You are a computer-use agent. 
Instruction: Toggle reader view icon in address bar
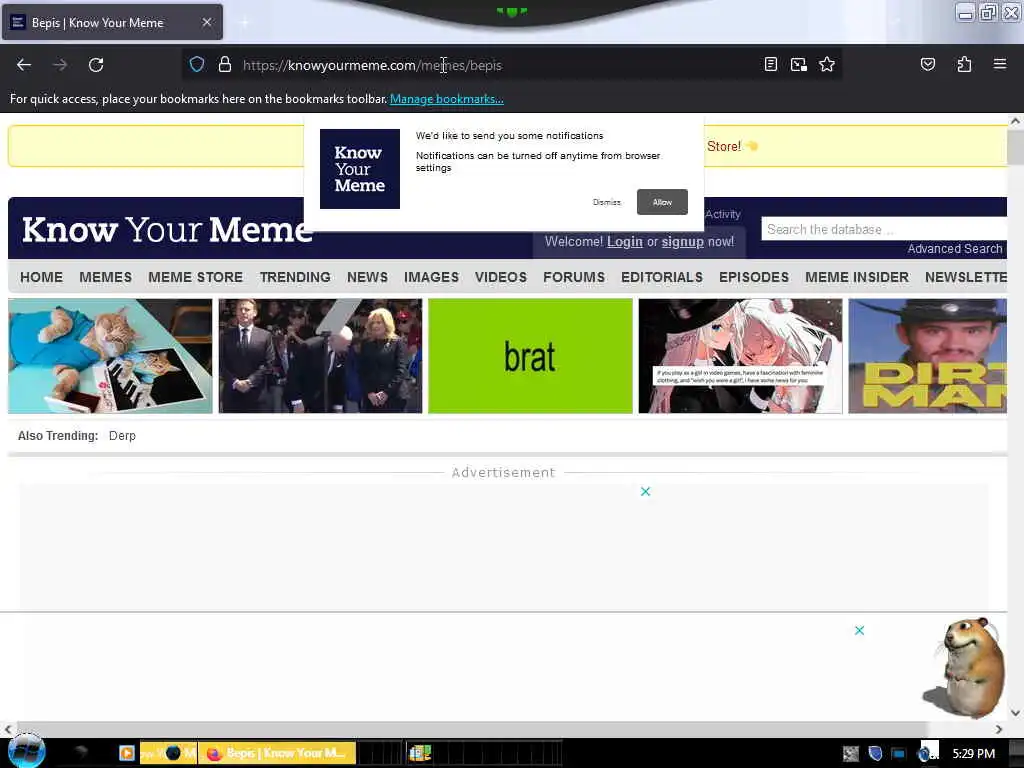tap(771, 64)
